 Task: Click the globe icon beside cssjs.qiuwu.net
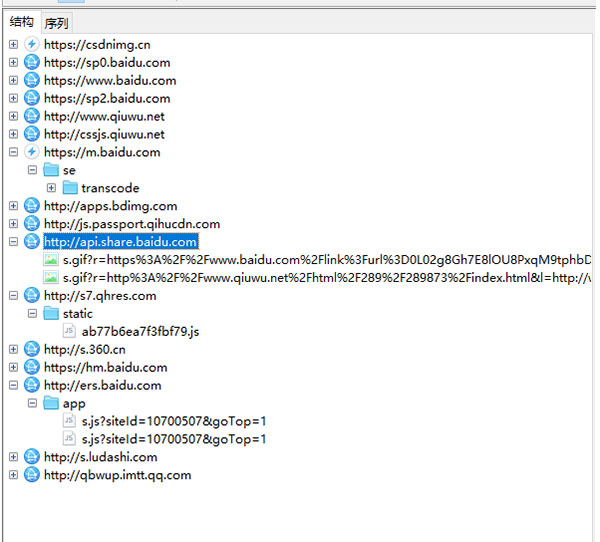[32, 134]
